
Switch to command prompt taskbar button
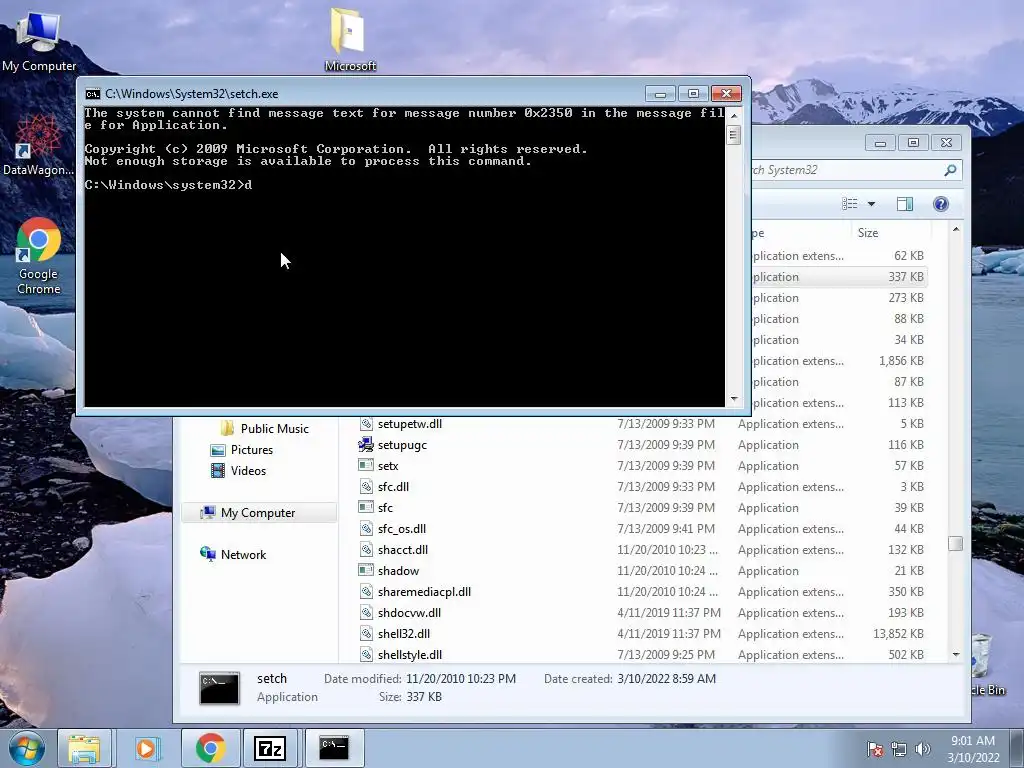[334, 748]
